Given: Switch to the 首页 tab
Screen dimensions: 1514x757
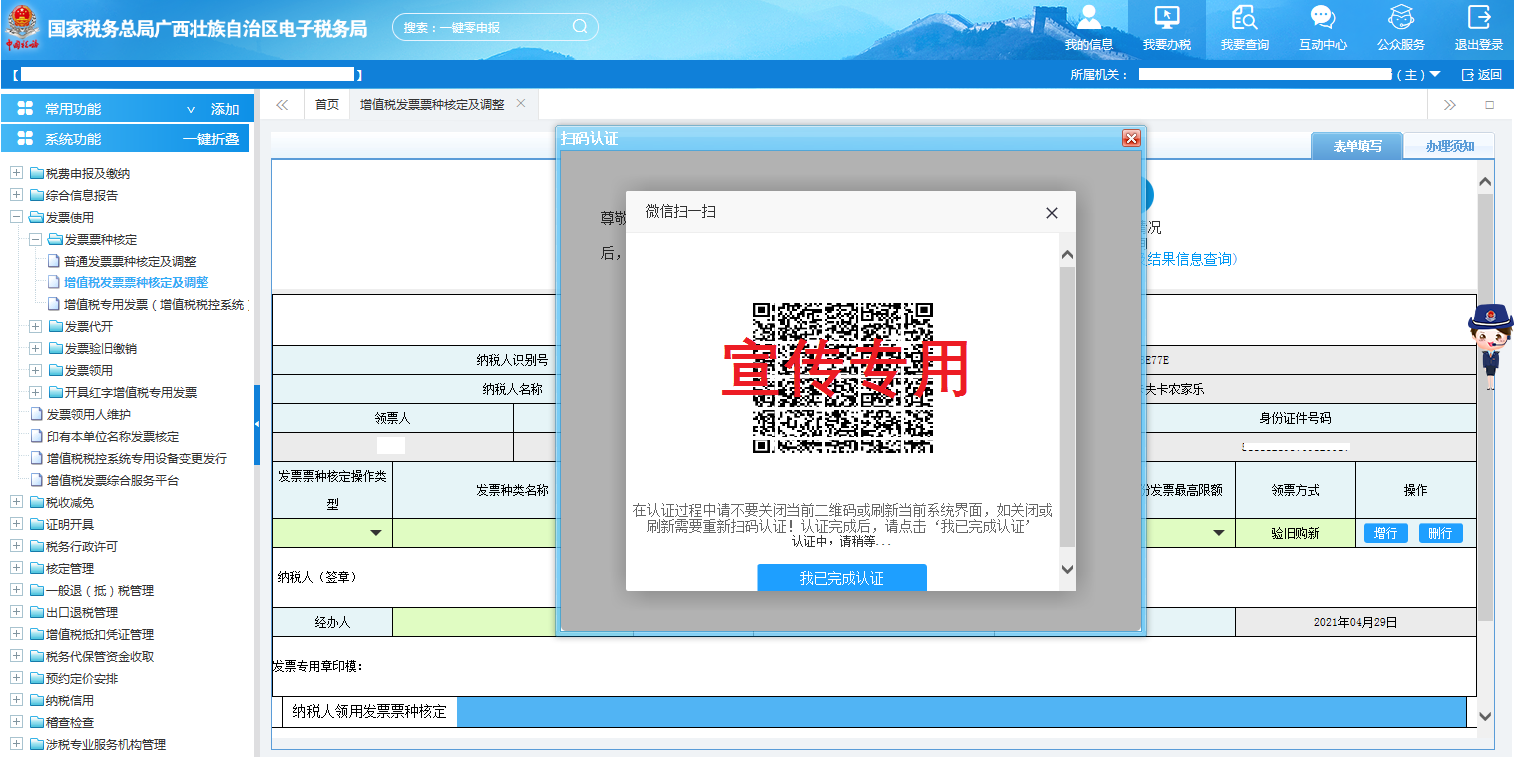Looking at the screenshot, I should pos(327,104).
